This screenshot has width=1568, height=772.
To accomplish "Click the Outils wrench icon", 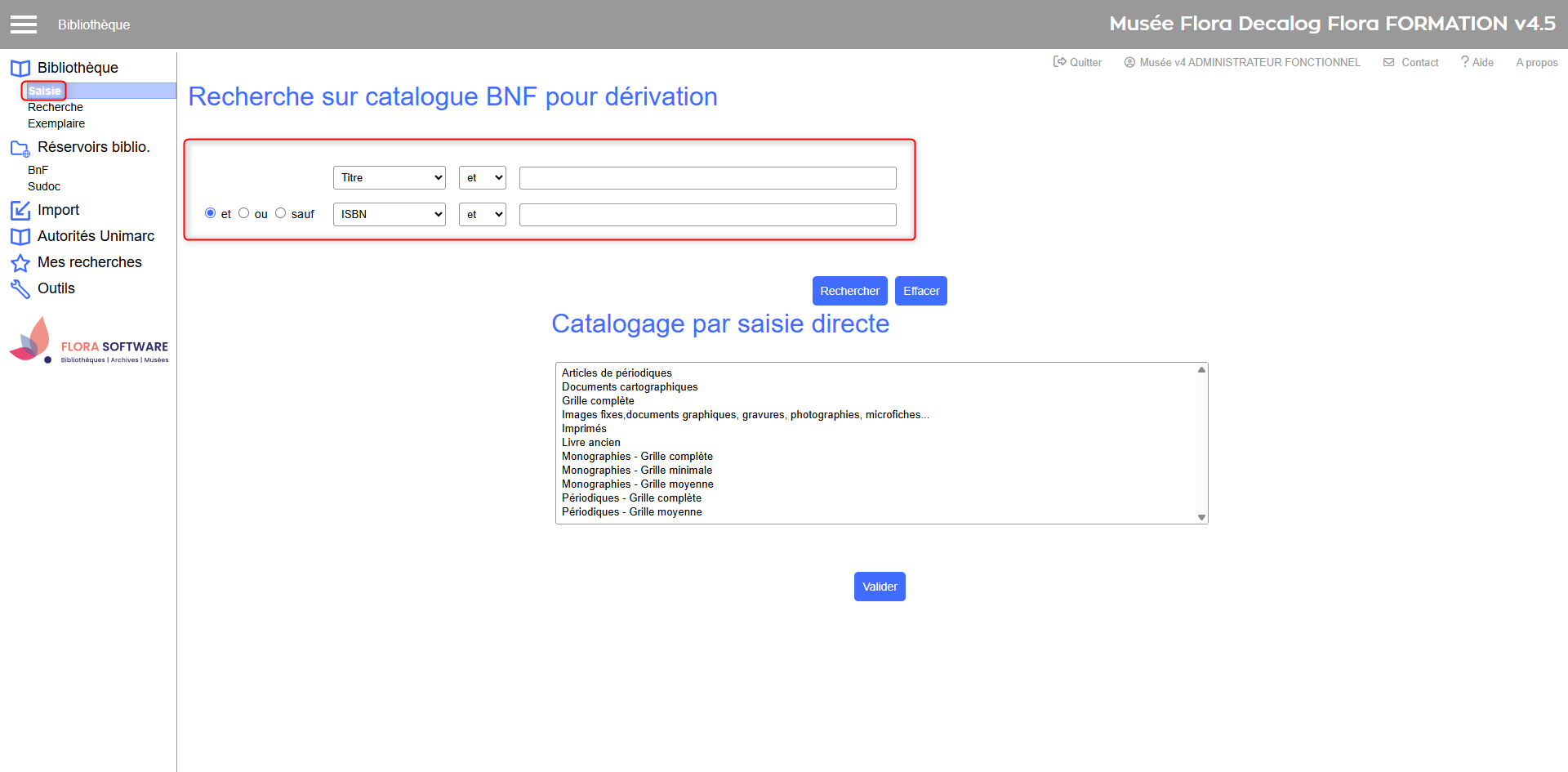I will coord(20,289).
